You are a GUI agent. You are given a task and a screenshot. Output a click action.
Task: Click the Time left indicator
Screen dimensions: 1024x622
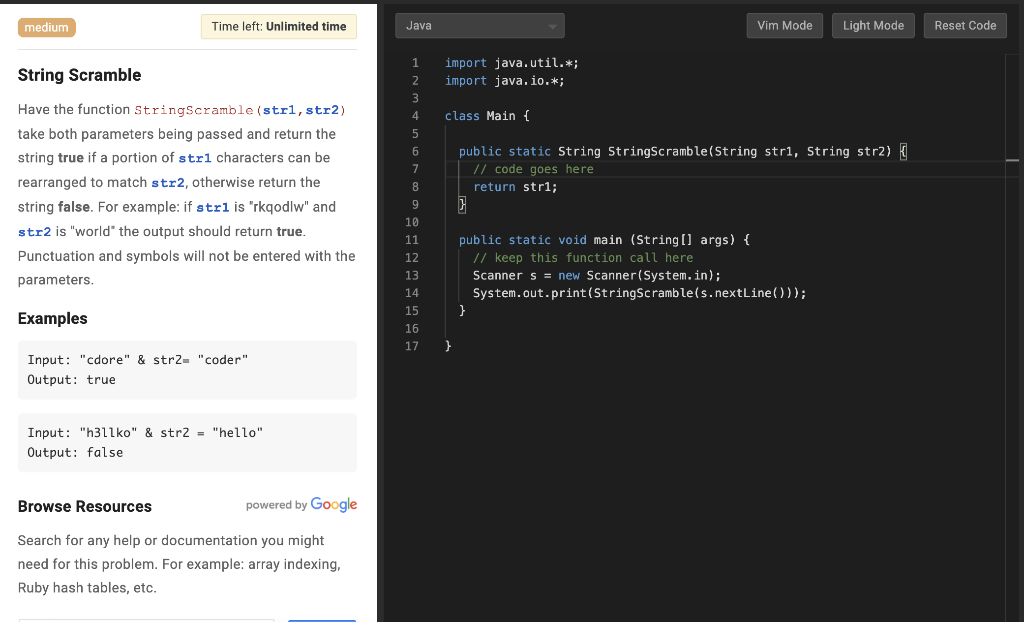[278, 27]
